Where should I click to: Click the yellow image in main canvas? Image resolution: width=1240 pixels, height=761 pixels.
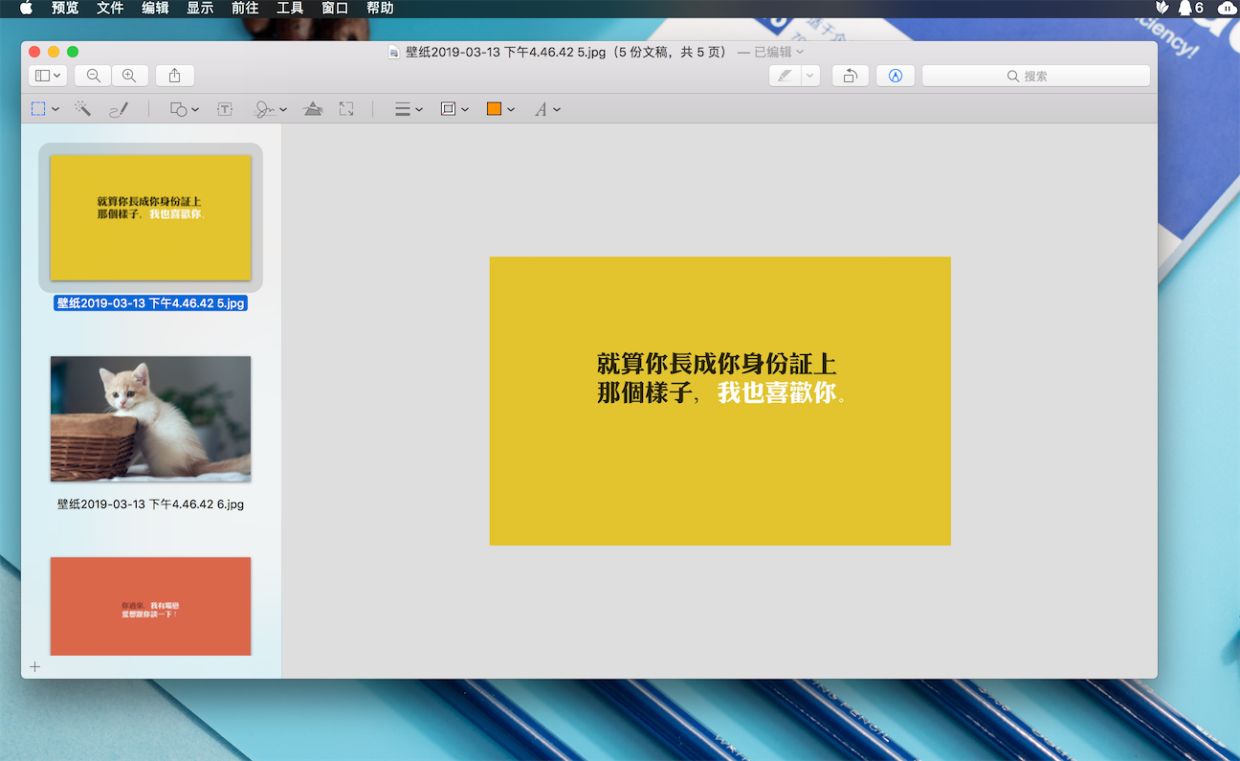720,401
